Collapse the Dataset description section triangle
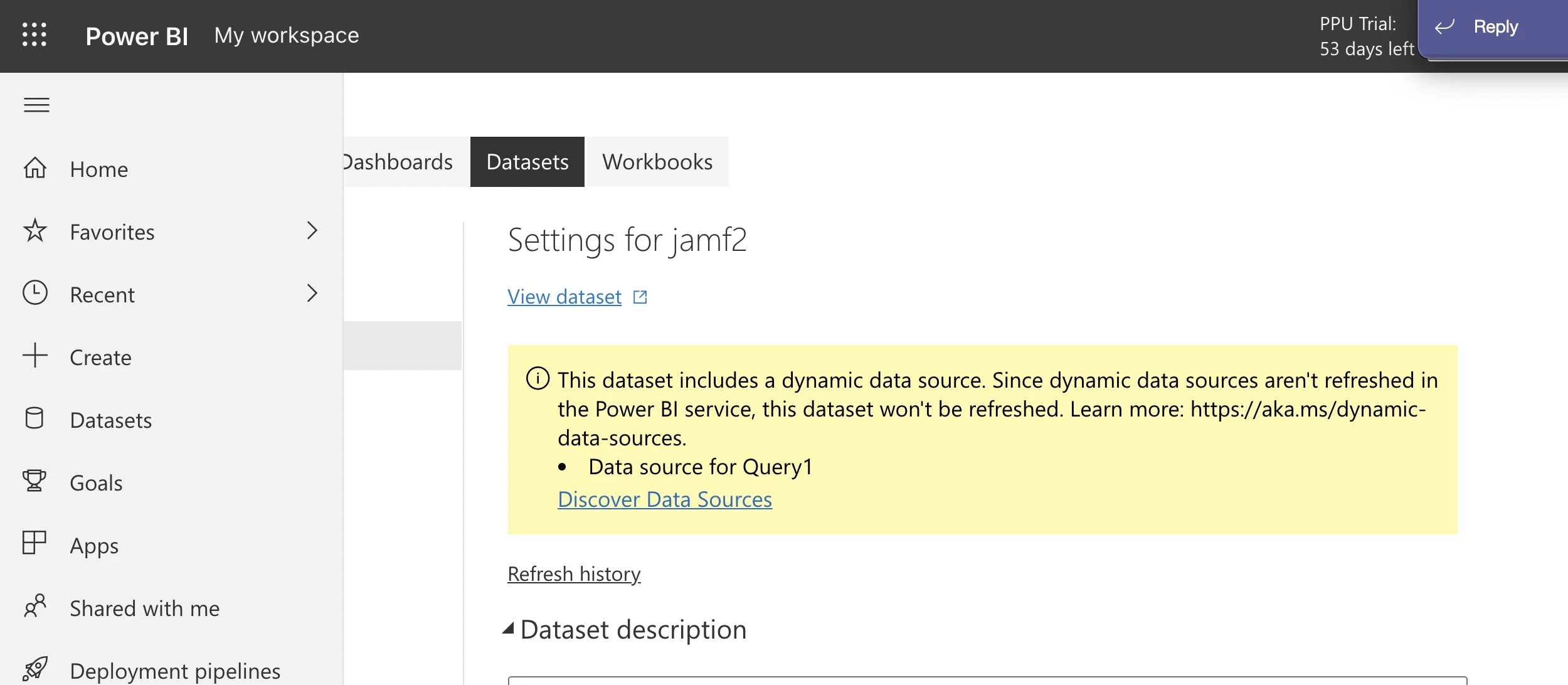This screenshot has height=685, width=1568. 509,628
